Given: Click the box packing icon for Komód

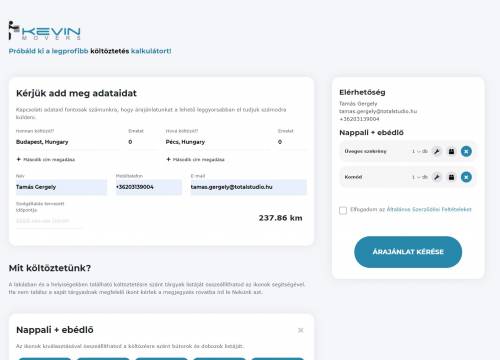Looking at the screenshot, I should coord(451,177).
